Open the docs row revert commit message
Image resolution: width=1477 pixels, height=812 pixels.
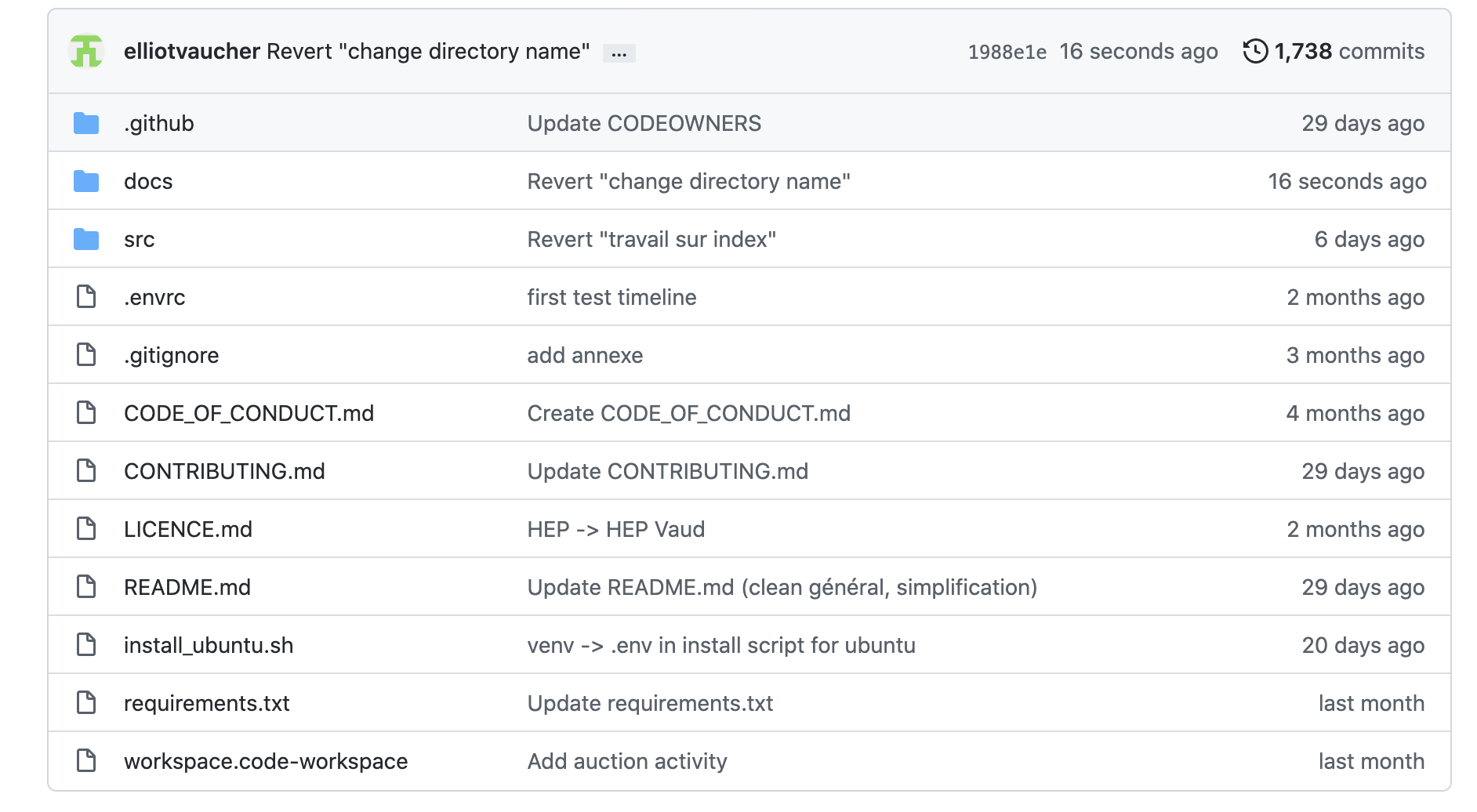pos(688,182)
